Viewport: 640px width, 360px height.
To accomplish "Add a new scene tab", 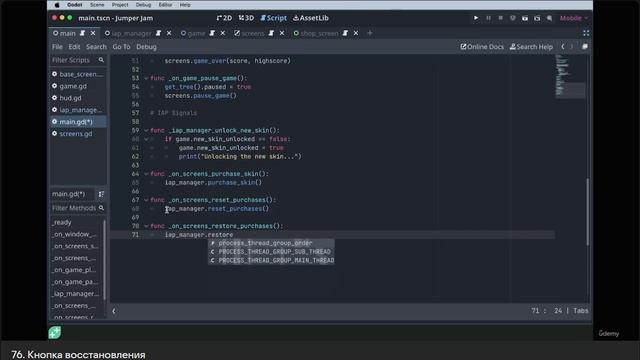I will (370, 33).
